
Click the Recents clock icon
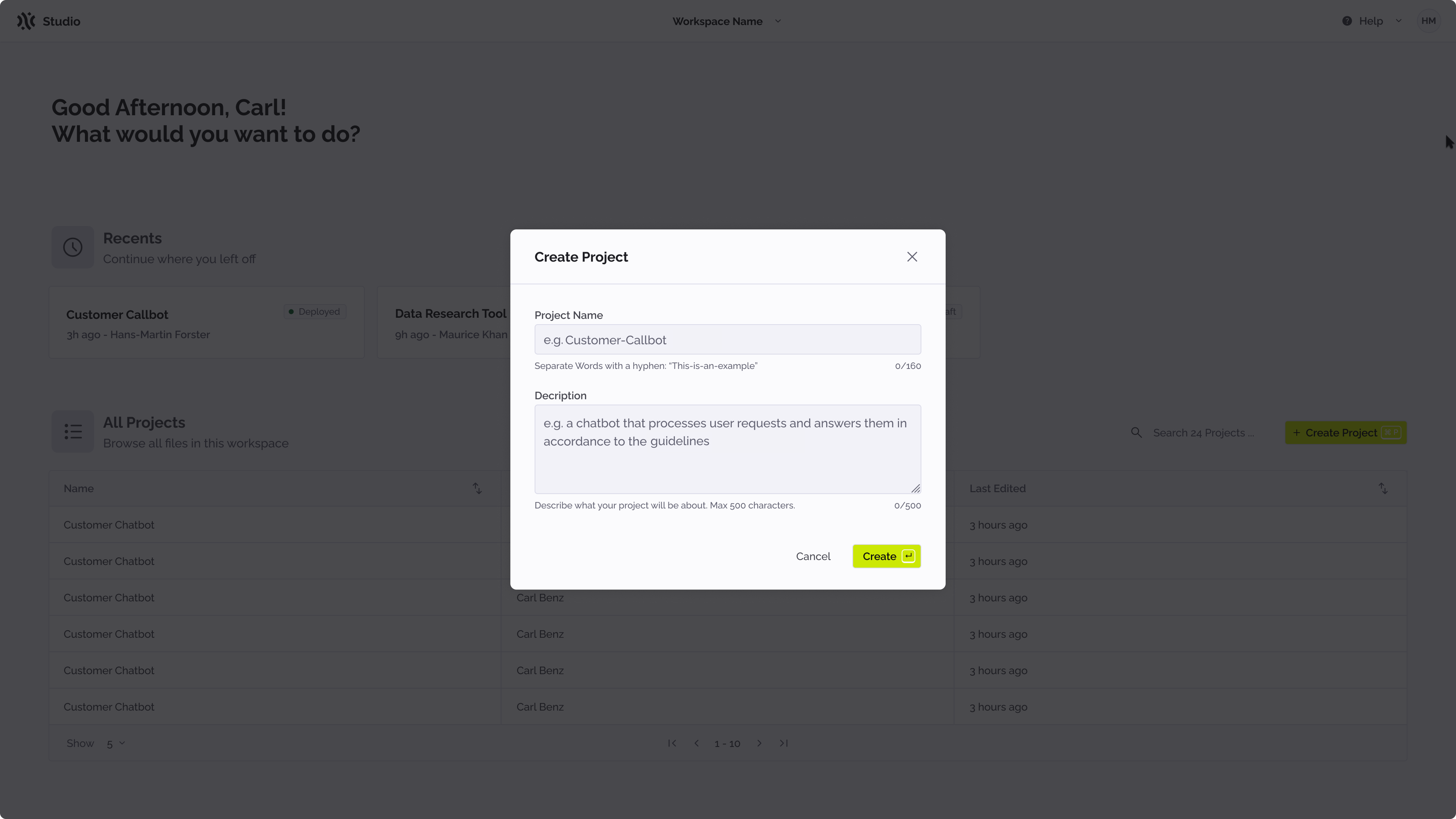[x=72, y=248]
